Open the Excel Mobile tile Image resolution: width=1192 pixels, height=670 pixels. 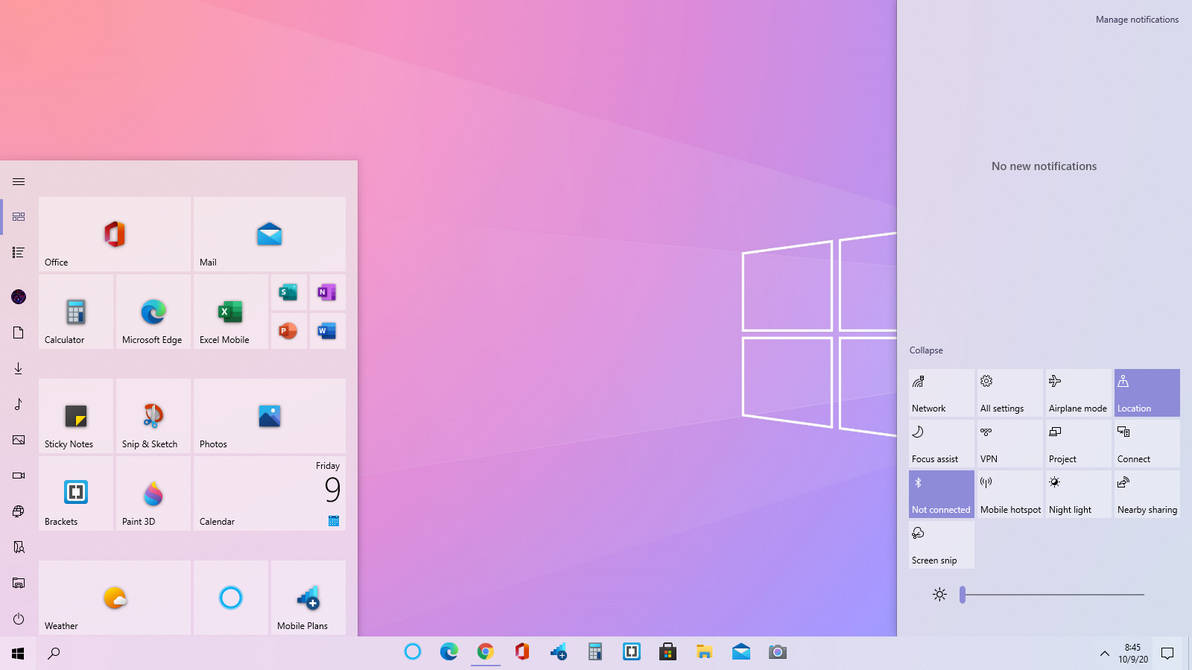pos(230,312)
